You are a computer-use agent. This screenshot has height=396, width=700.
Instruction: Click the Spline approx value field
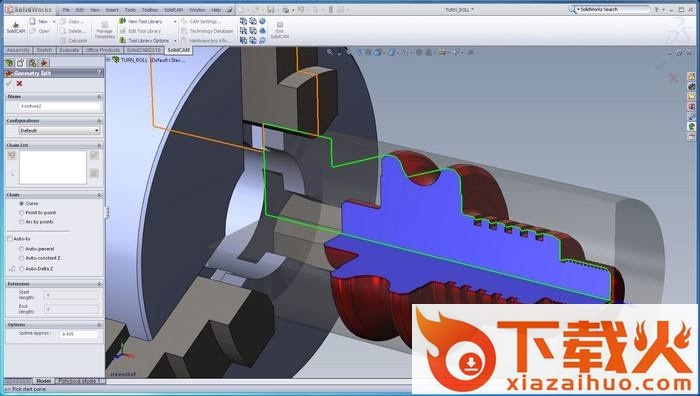click(x=79, y=334)
